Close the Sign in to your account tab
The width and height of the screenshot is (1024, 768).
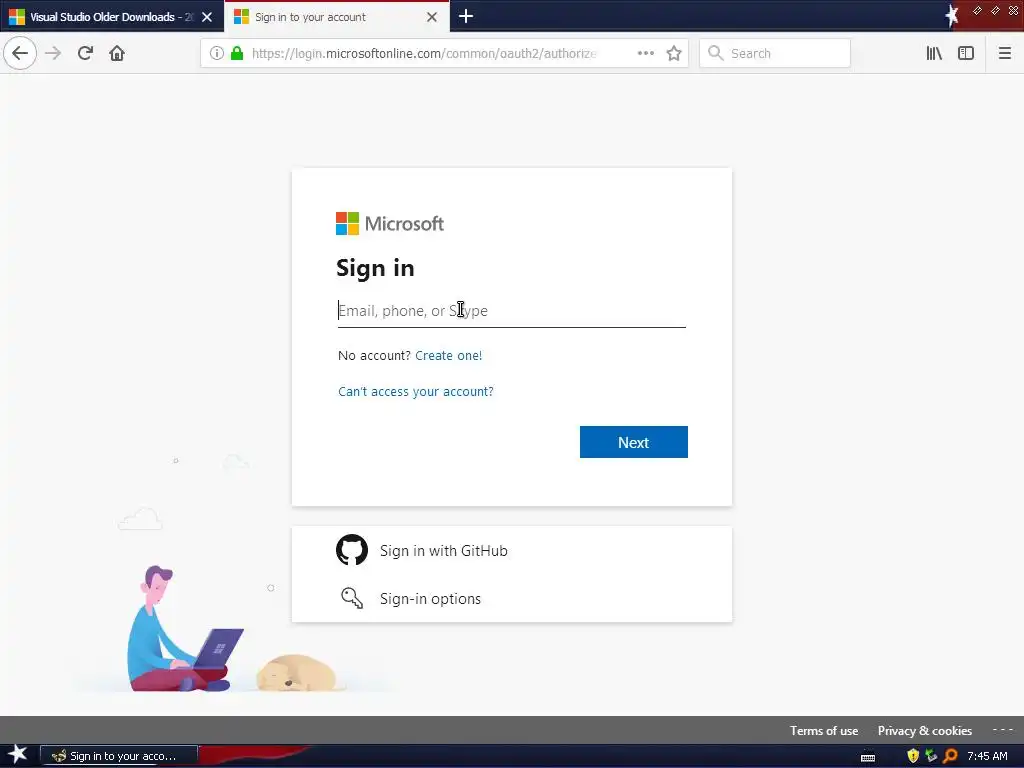(432, 17)
